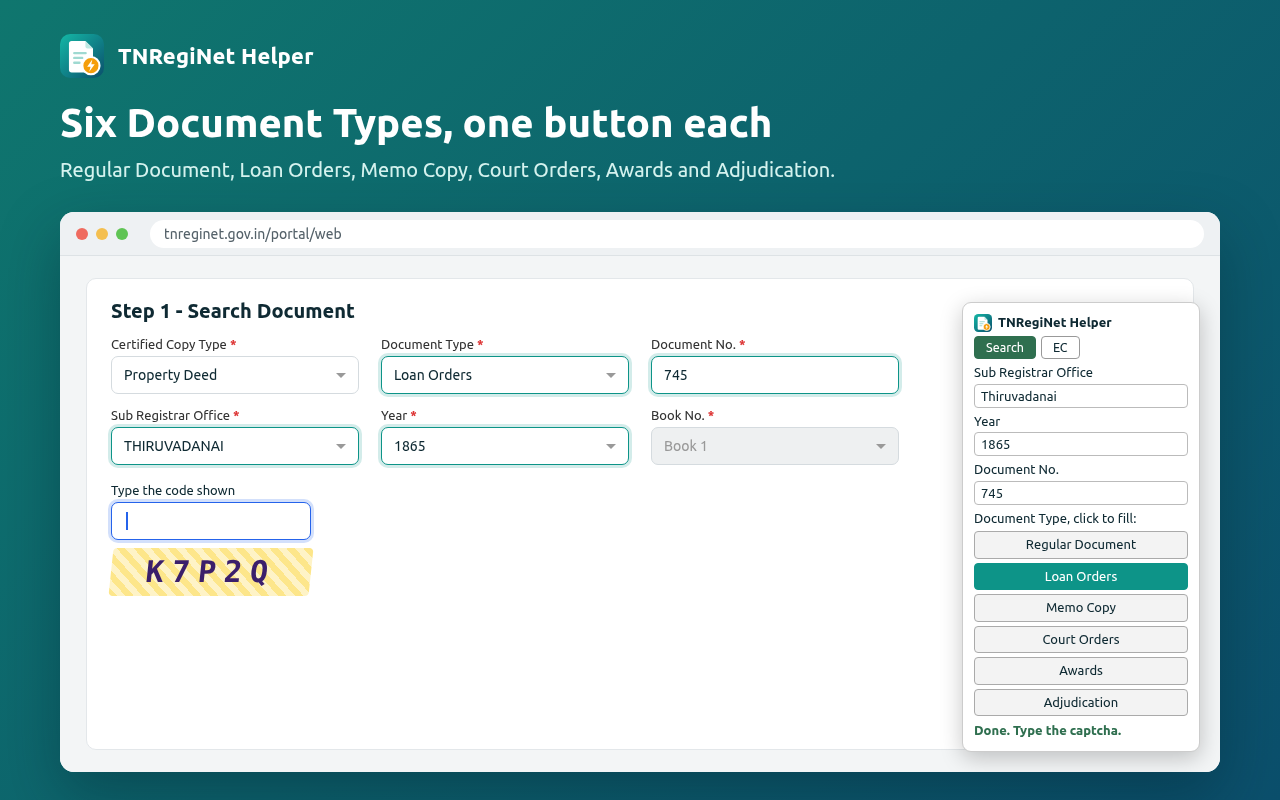Click the captcha image K7P2Q

(x=211, y=572)
